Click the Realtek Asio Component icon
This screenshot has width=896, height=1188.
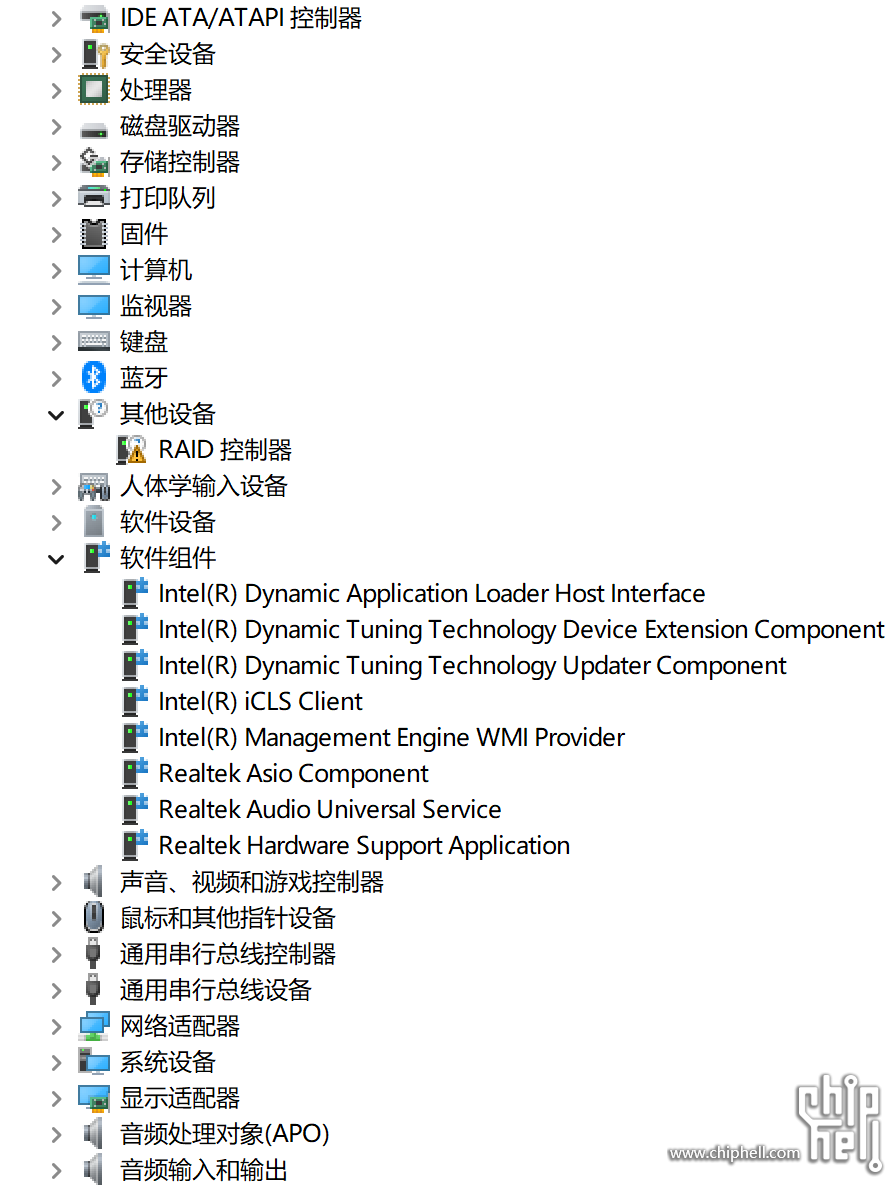click(135, 774)
